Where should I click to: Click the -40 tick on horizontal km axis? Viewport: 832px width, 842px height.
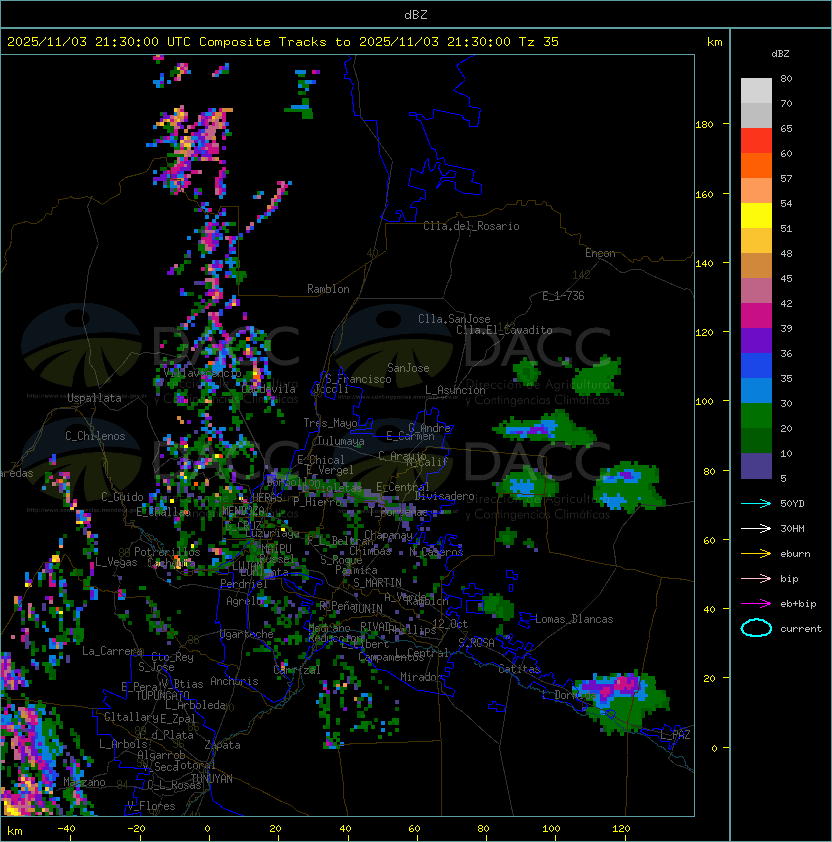coord(66,829)
